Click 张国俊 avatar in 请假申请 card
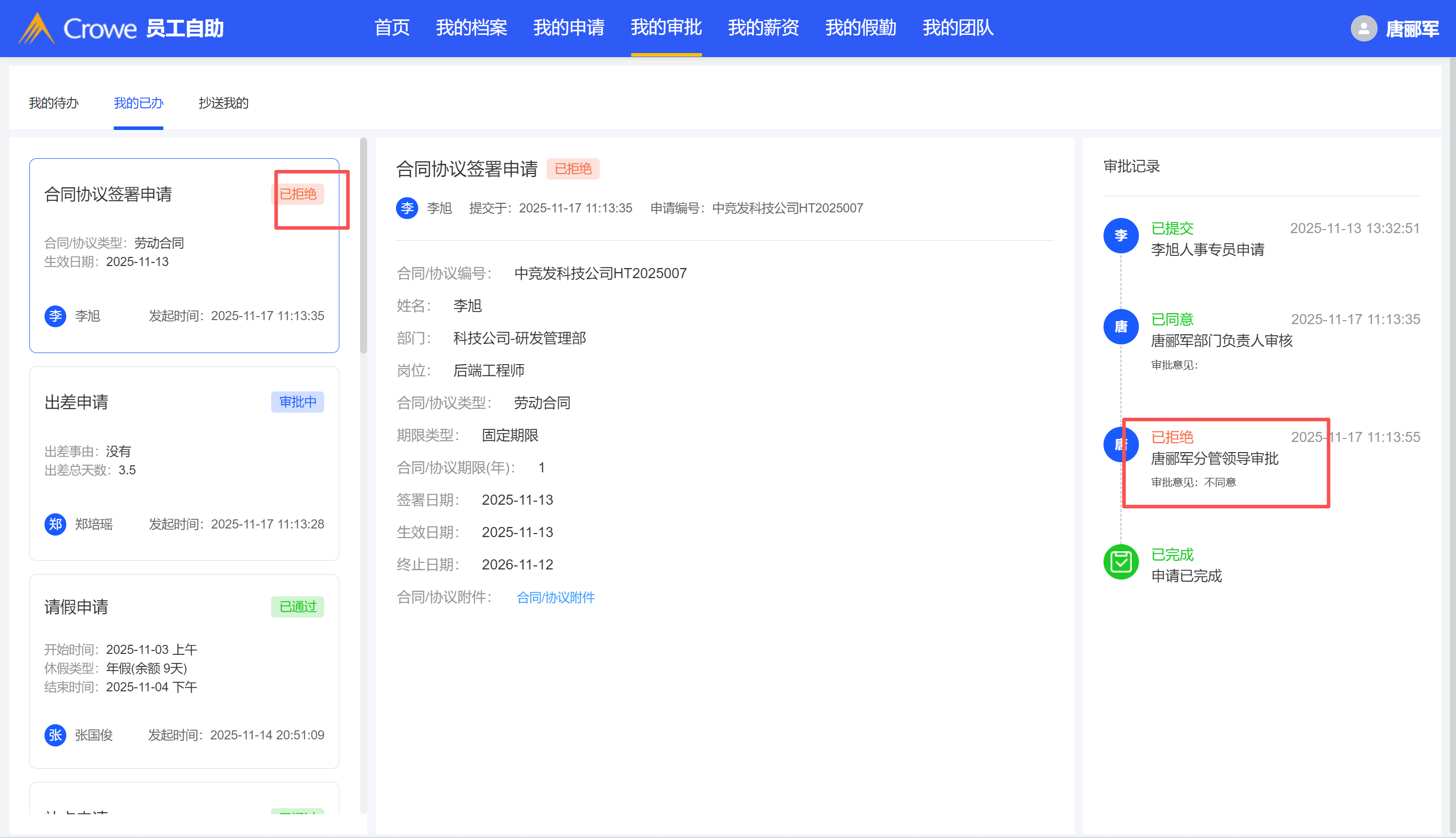1456x838 pixels. pos(55,735)
